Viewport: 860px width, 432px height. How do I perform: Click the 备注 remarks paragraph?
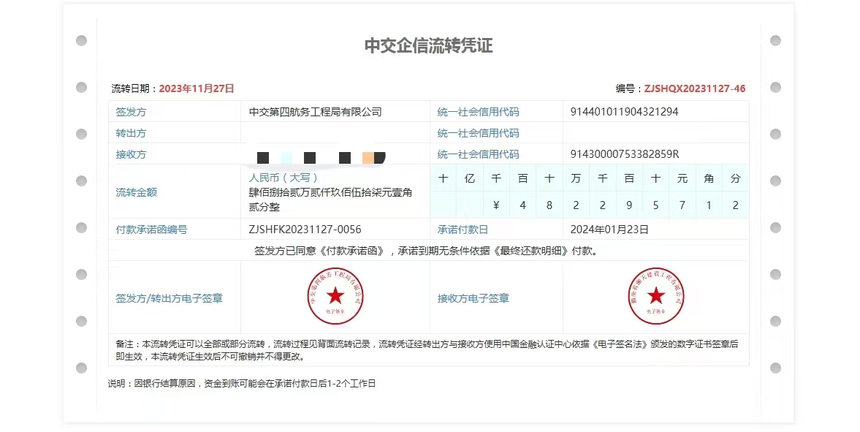click(427, 350)
